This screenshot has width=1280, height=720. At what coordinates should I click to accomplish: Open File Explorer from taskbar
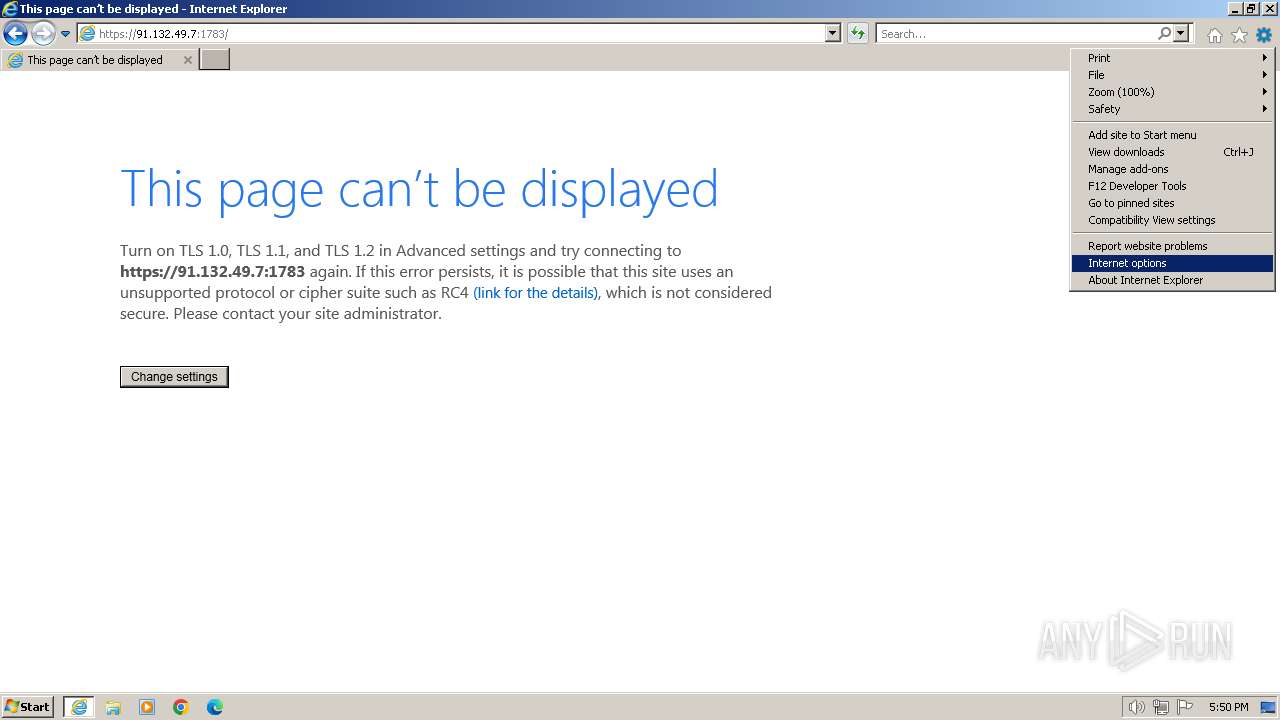(113, 707)
